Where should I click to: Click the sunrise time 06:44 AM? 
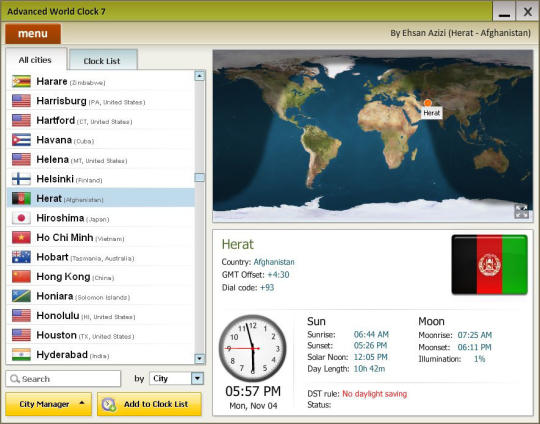[371, 334]
